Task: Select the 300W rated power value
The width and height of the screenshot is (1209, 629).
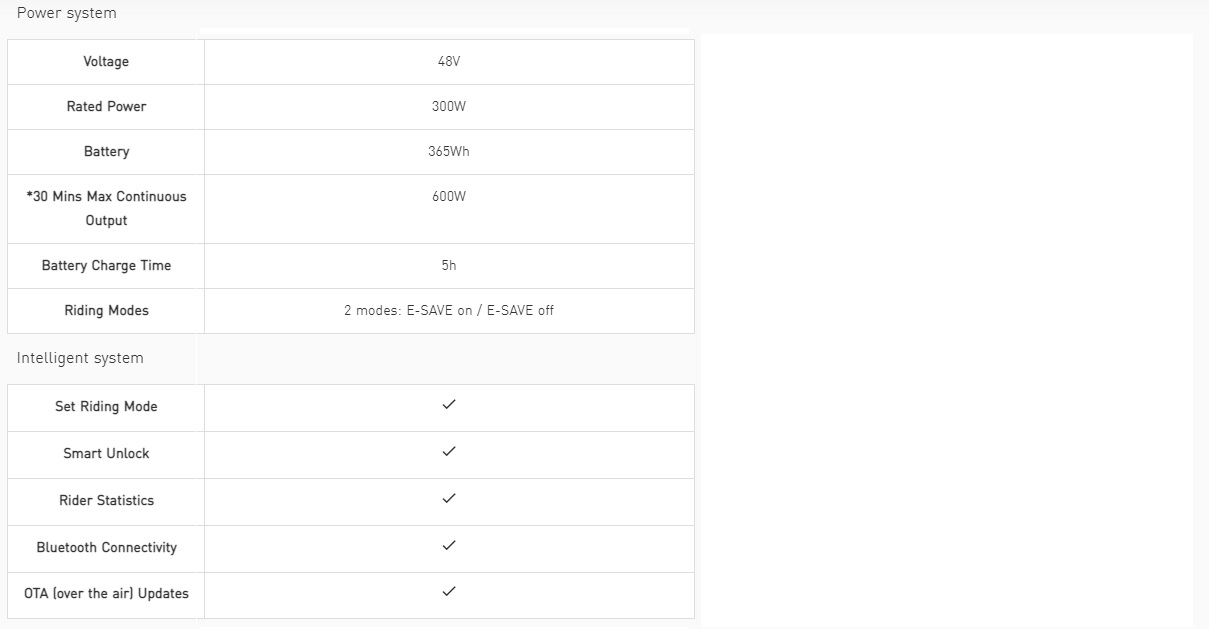Action: (x=449, y=107)
